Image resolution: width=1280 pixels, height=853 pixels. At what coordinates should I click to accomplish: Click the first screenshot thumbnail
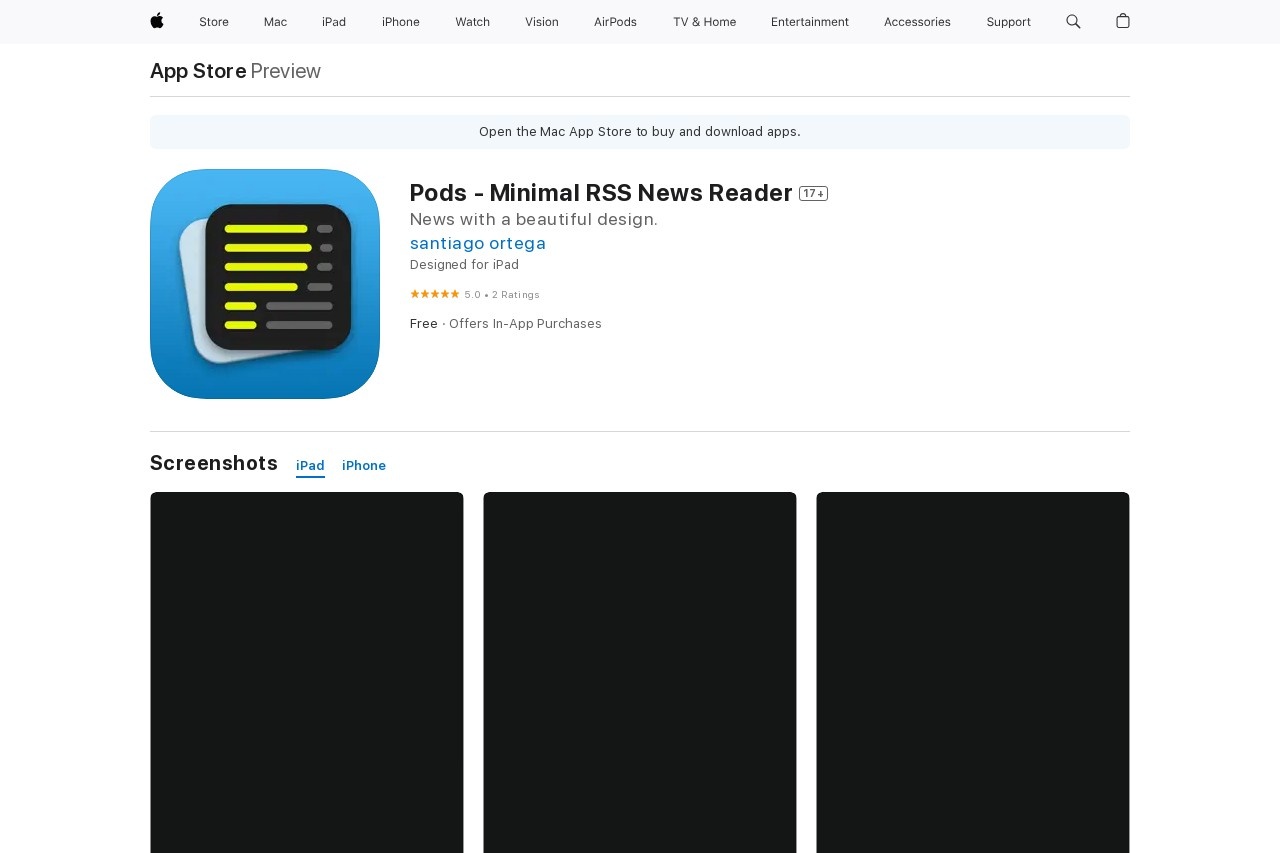point(307,672)
